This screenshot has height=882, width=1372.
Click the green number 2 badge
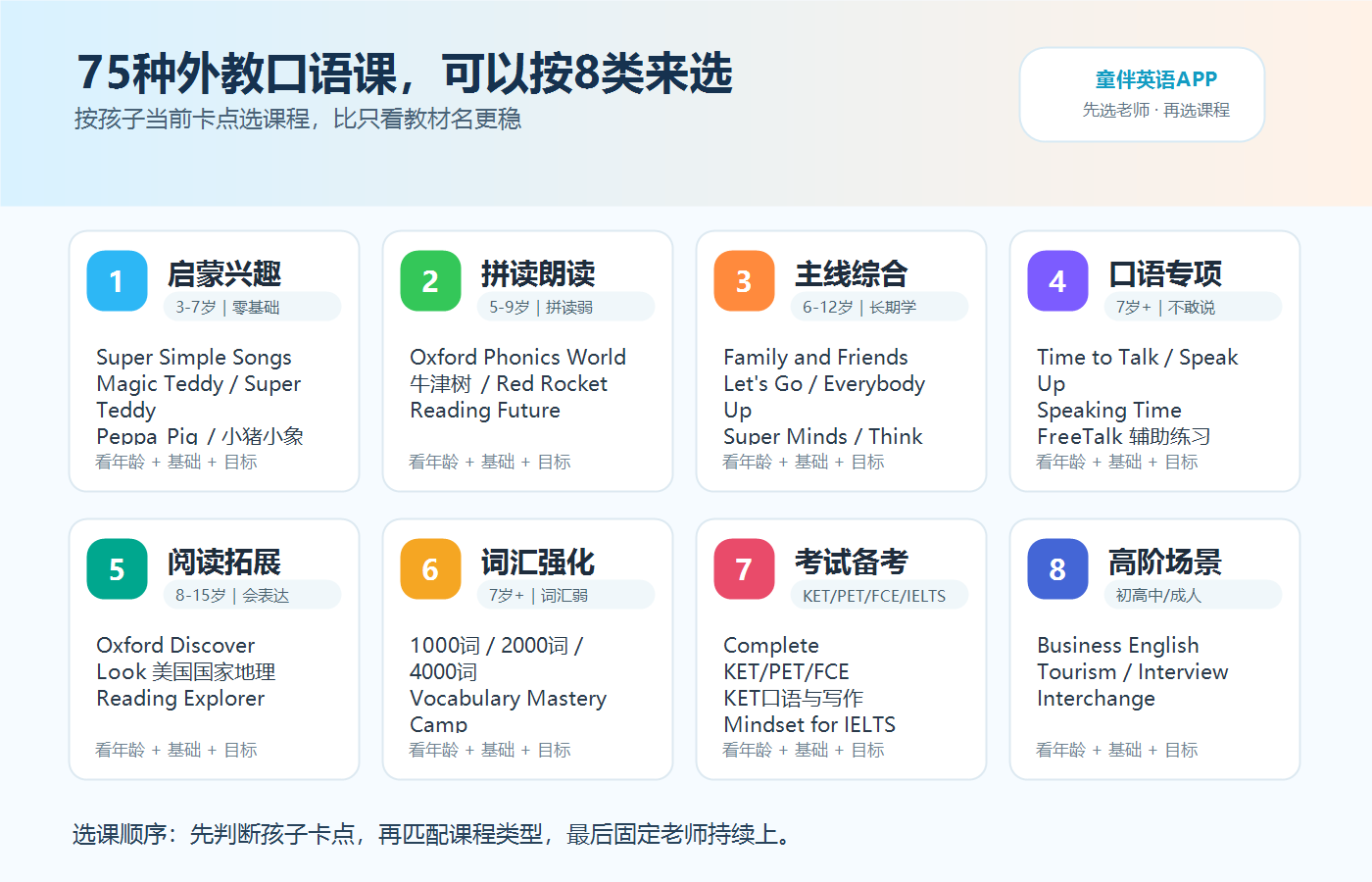(x=430, y=281)
